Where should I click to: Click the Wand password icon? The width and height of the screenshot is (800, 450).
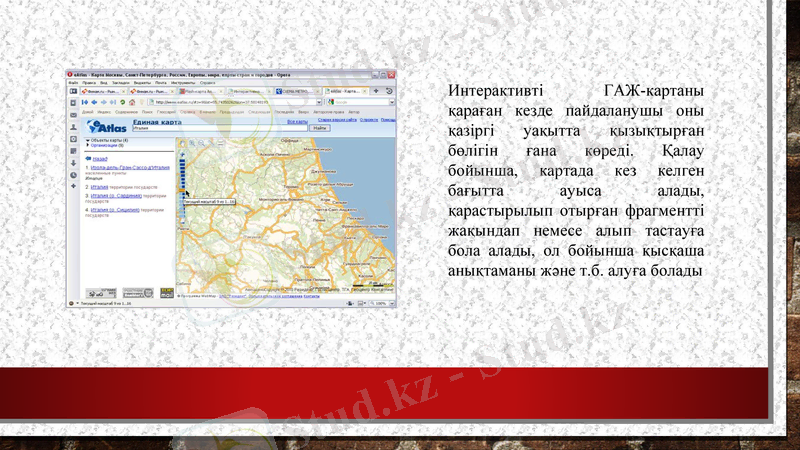pyautogui.click(x=142, y=102)
